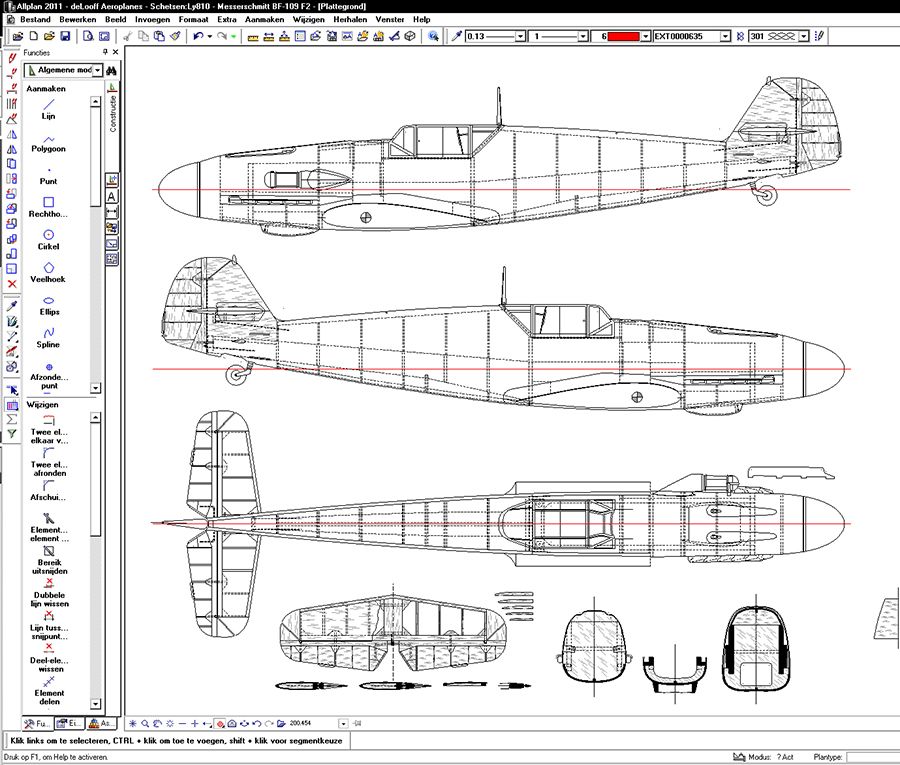Open the Help menu
Image resolution: width=900 pixels, height=765 pixels.
(x=421, y=20)
